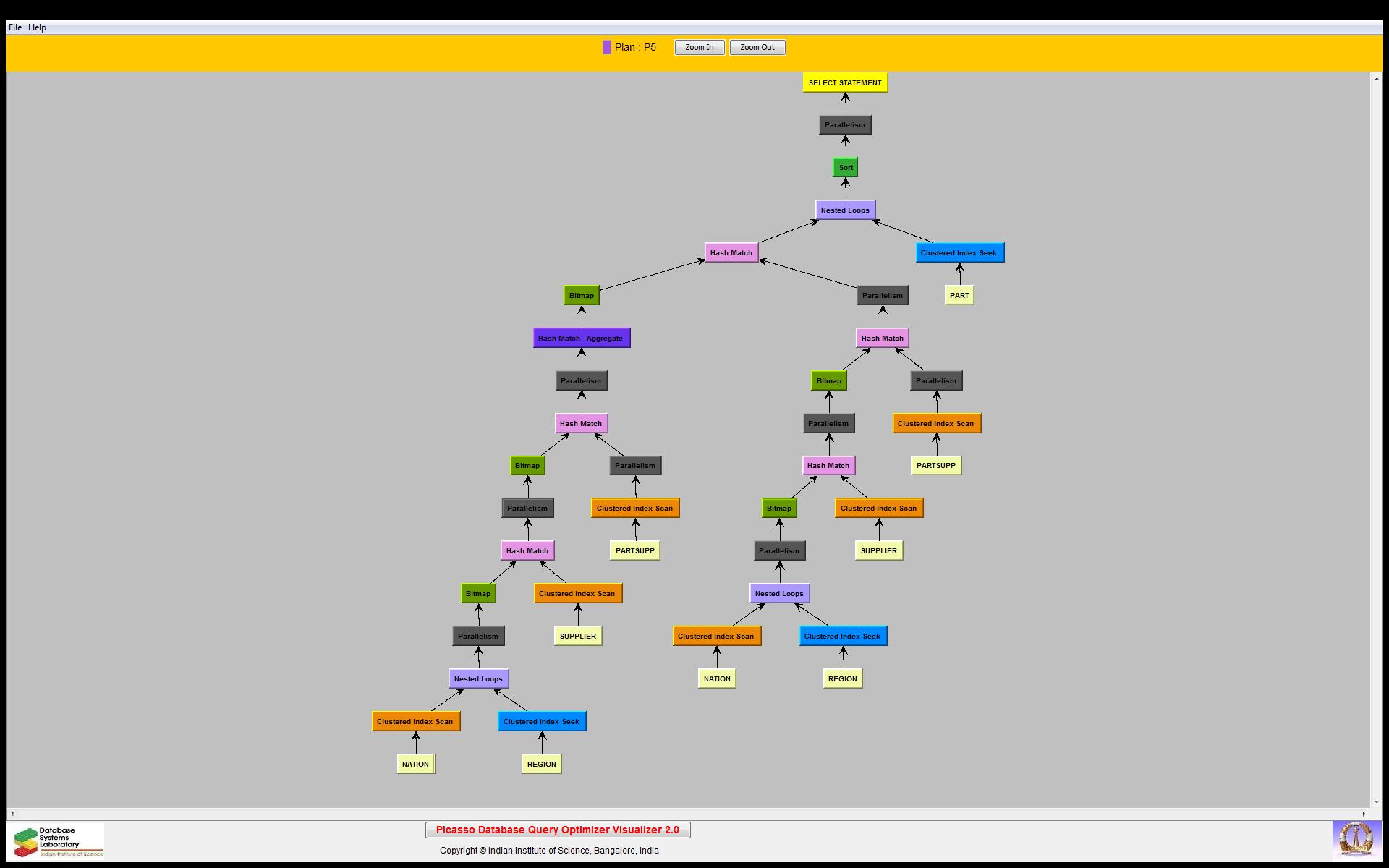Select the PART table node

pos(959,295)
